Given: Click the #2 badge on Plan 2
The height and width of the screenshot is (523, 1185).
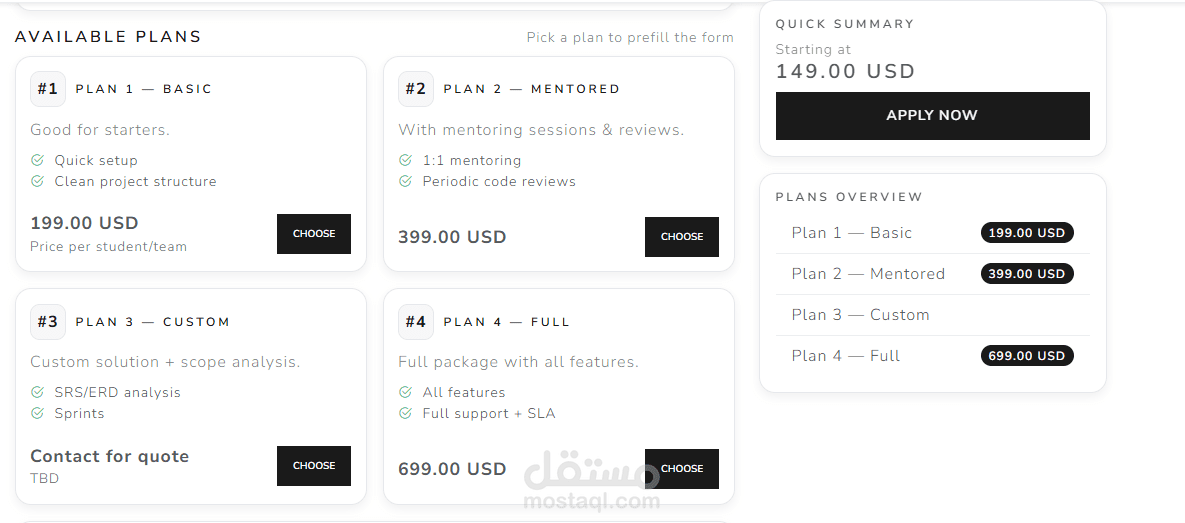Looking at the screenshot, I should point(416,89).
